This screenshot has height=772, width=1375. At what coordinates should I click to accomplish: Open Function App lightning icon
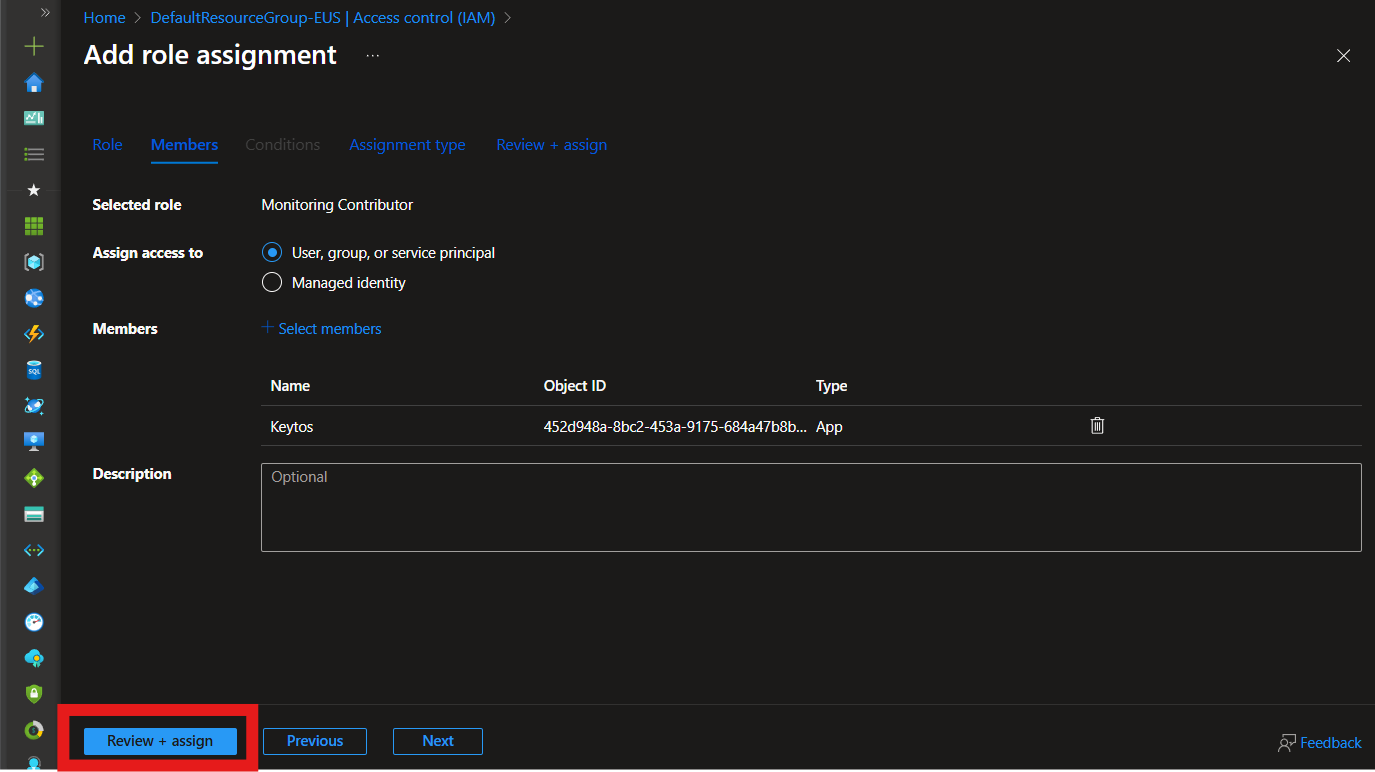[x=34, y=334]
